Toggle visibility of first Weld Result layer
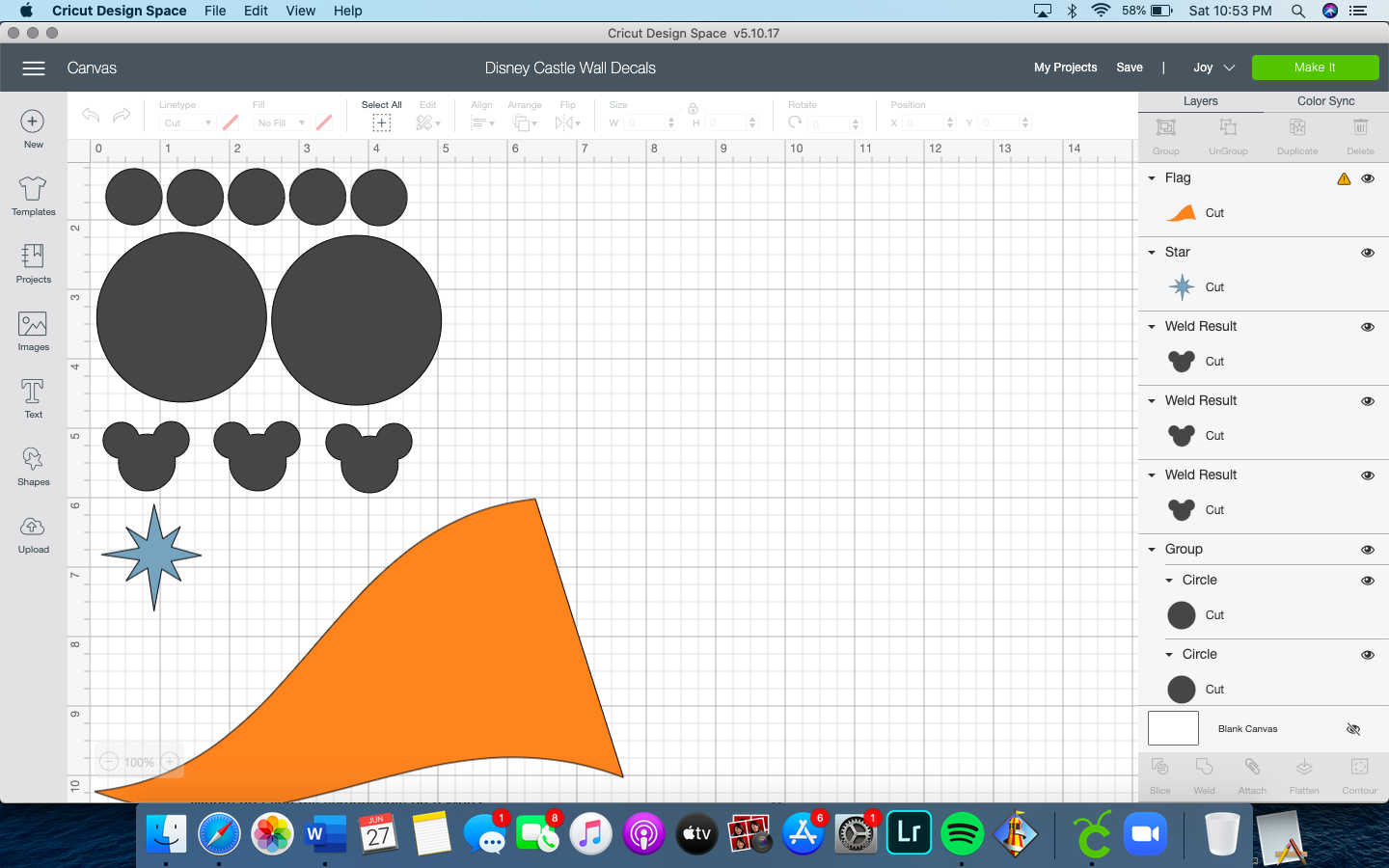 pos(1367,327)
